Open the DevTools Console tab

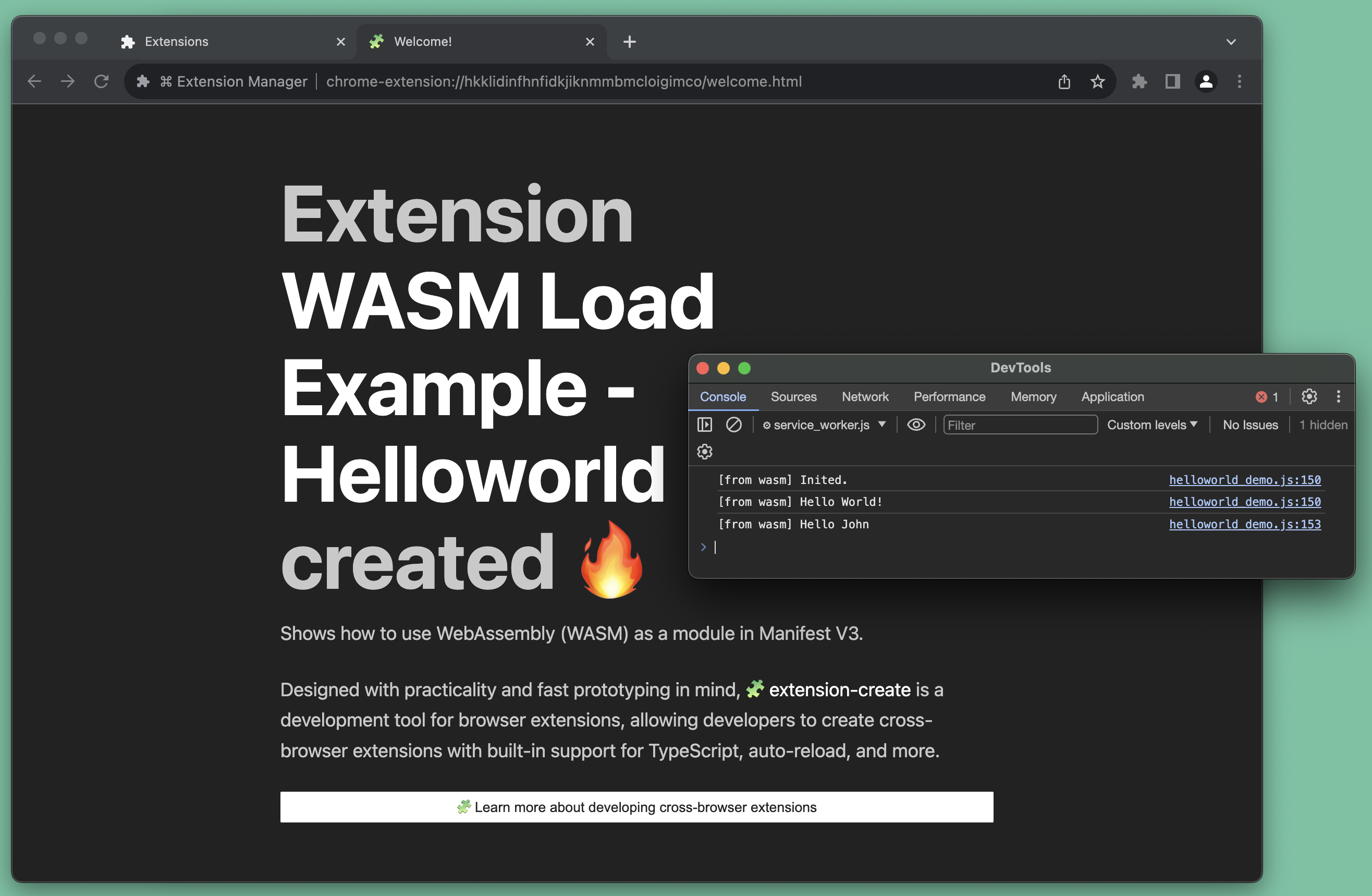tap(723, 397)
